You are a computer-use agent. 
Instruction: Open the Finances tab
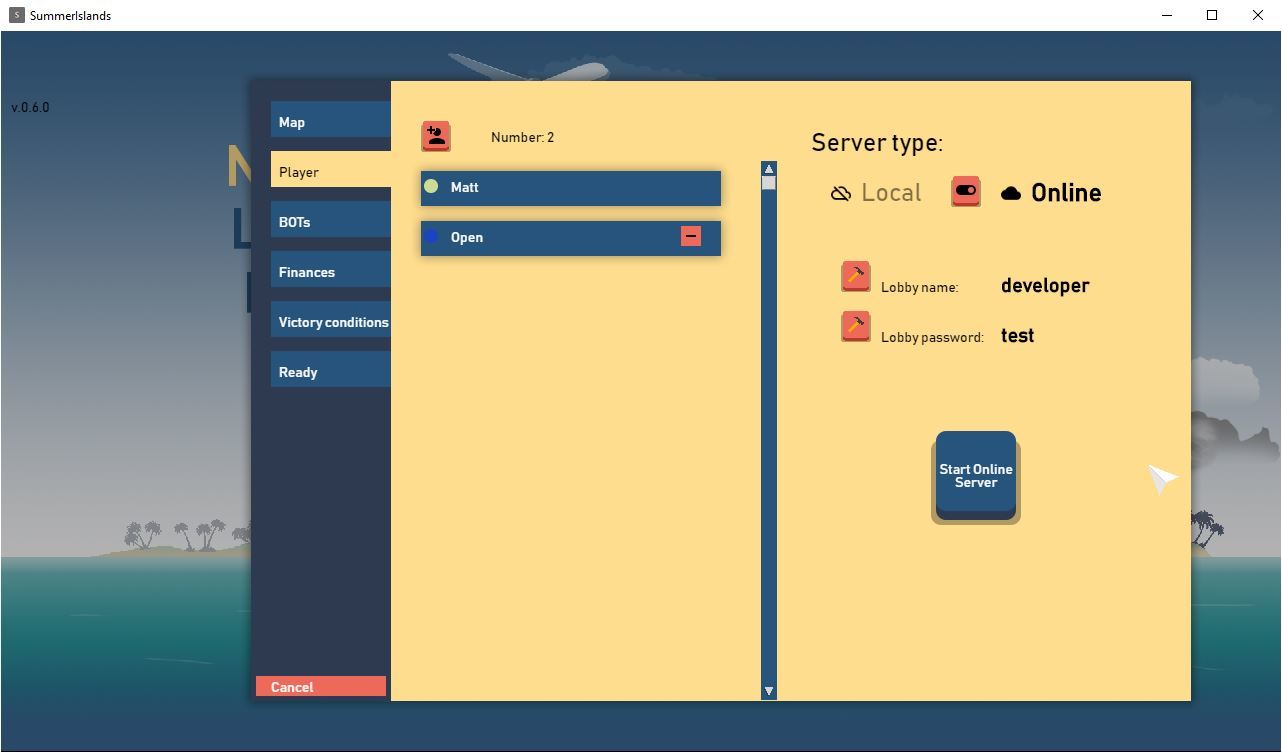click(330, 272)
